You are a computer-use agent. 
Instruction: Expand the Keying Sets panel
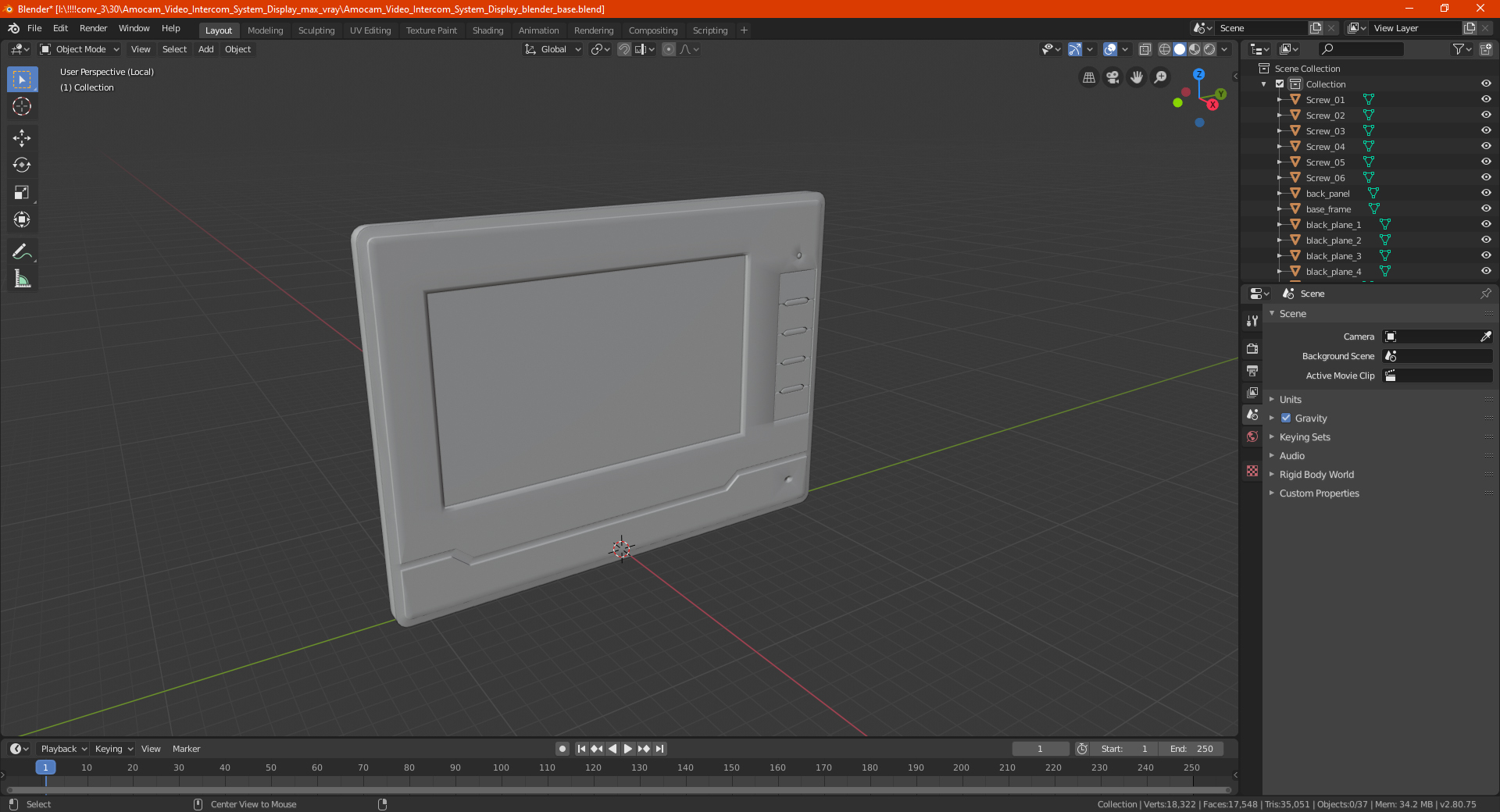tap(1305, 437)
